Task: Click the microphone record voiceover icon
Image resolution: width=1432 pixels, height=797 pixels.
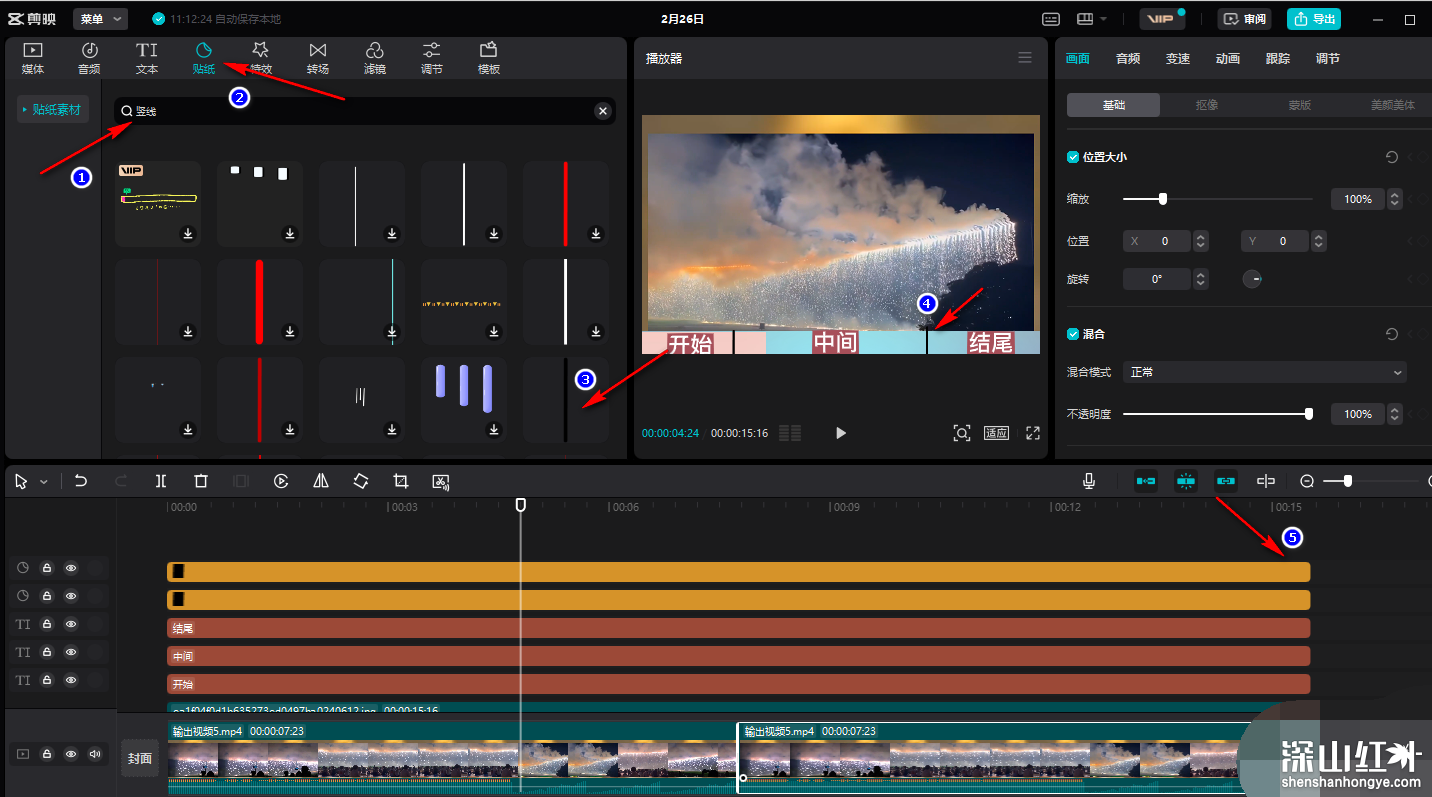Action: tap(1089, 481)
